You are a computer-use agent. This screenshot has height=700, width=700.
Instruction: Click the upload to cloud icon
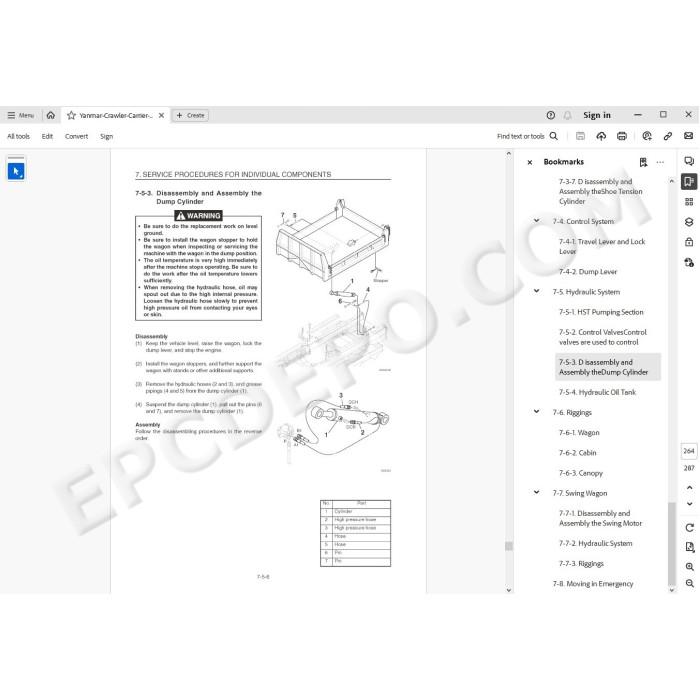click(601, 136)
